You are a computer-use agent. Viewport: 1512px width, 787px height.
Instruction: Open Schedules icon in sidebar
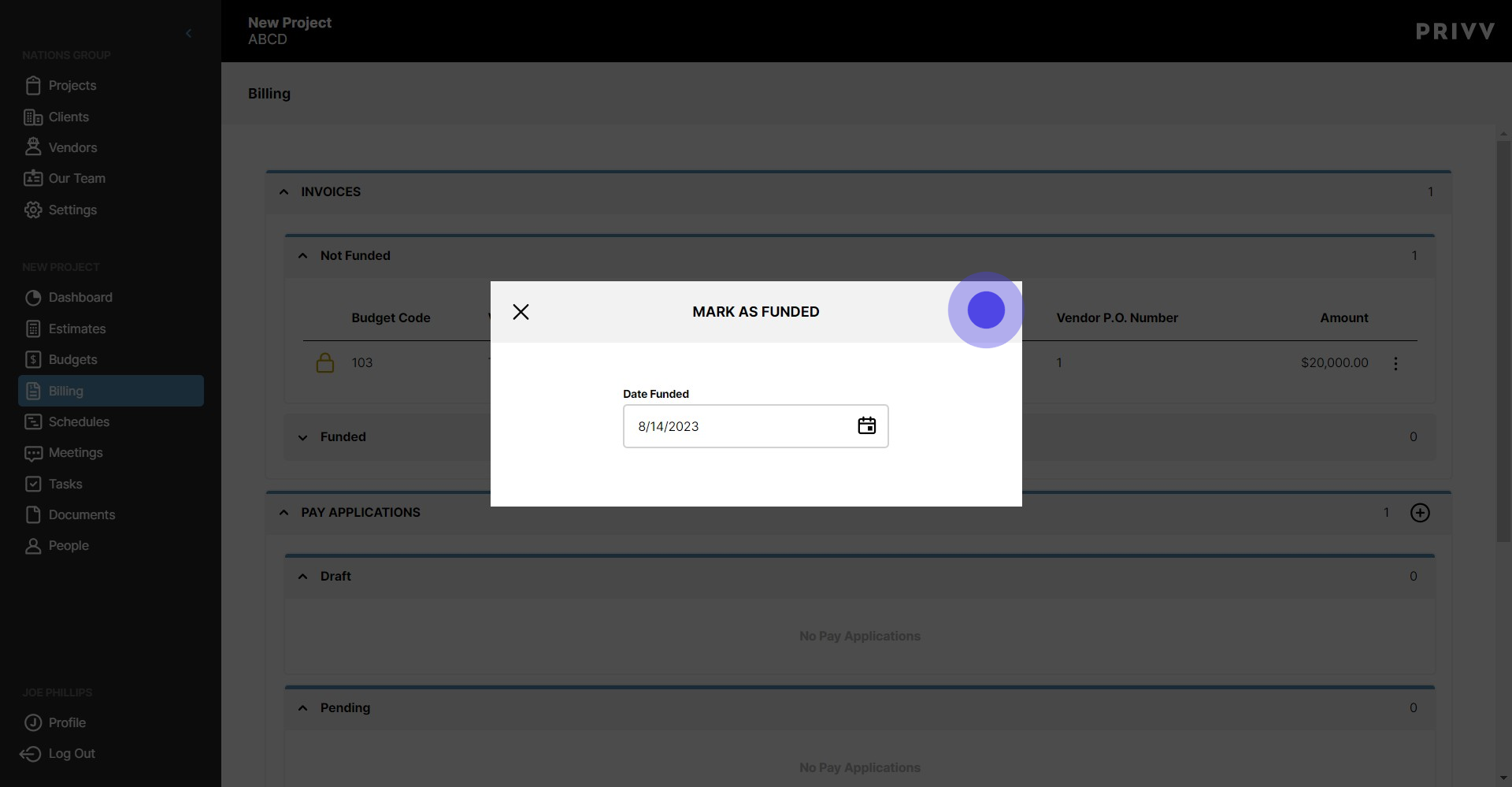pos(33,421)
